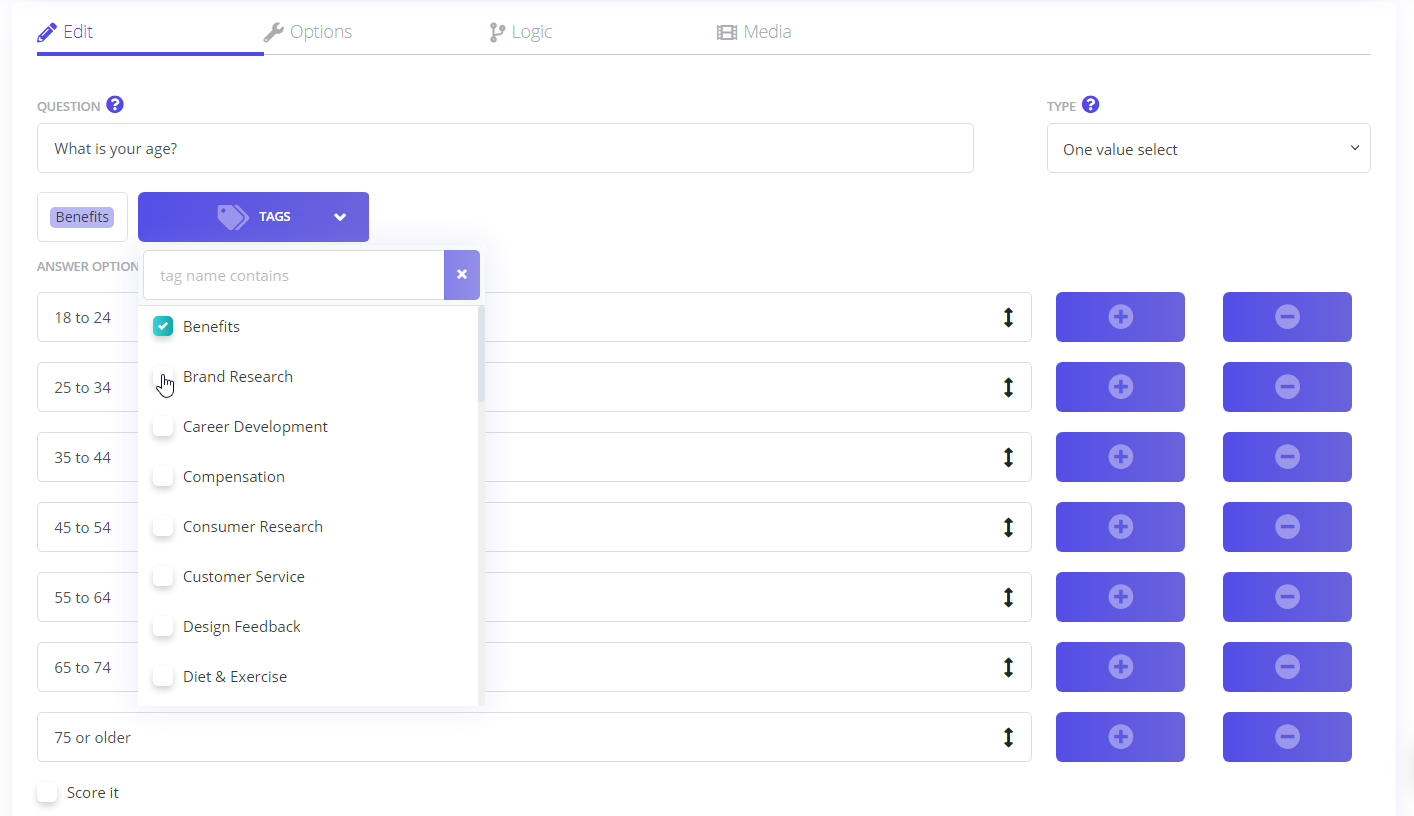Remove the 65 to 74 answer option
The width and height of the screenshot is (1414, 816).
1287,667
